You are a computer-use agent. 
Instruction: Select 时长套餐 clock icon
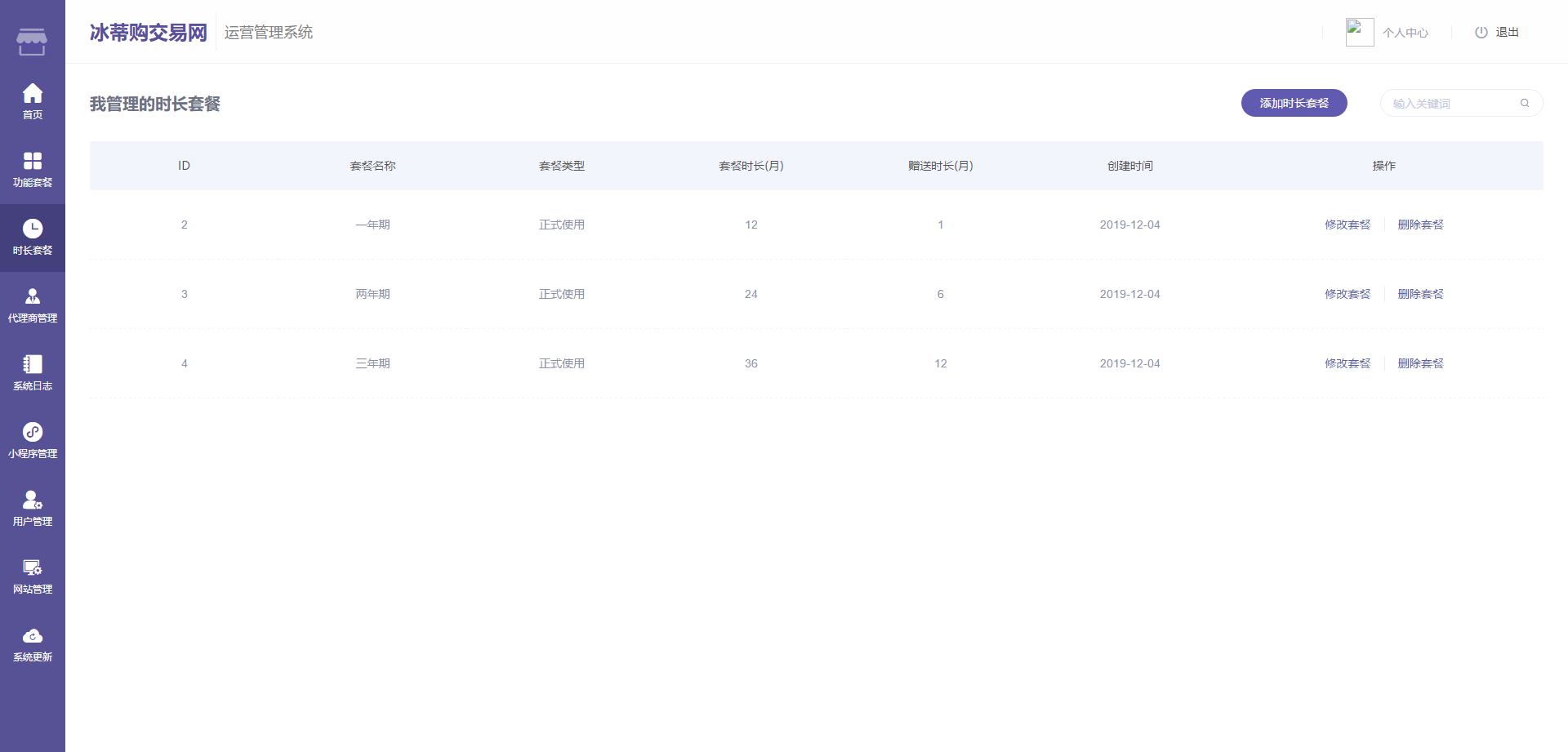pyautogui.click(x=33, y=229)
